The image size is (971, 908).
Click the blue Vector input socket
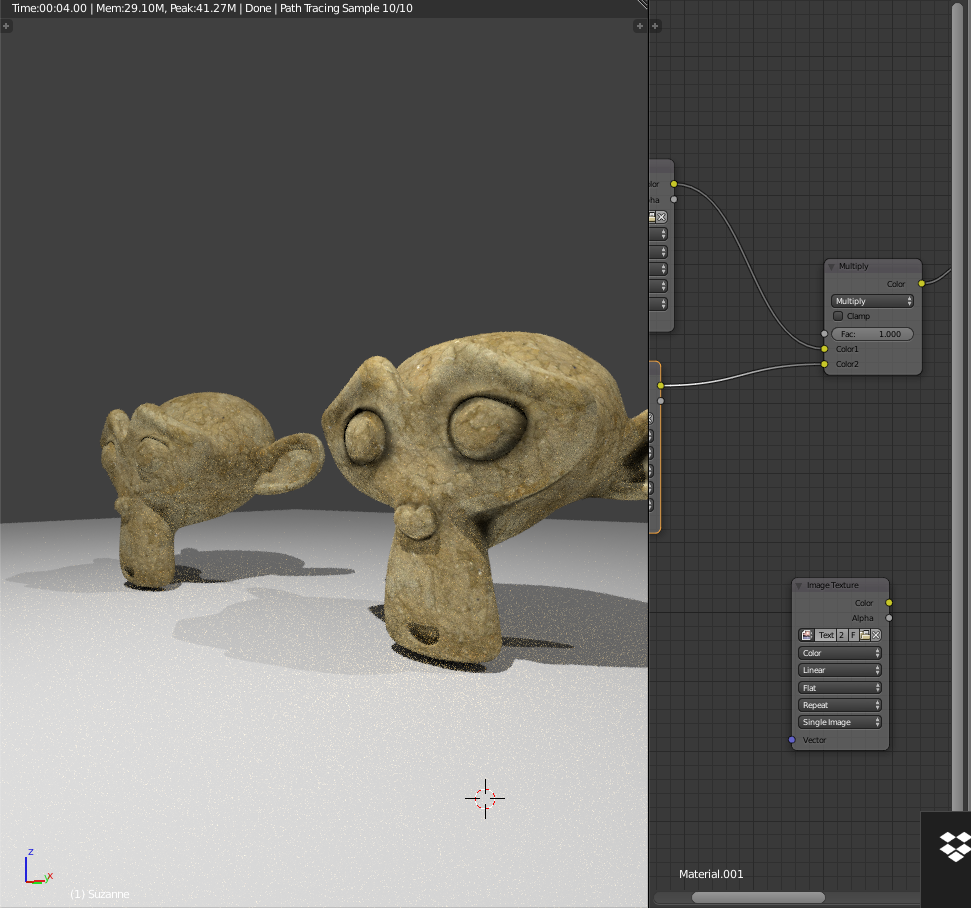pyautogui.click(x=792, y=740)
